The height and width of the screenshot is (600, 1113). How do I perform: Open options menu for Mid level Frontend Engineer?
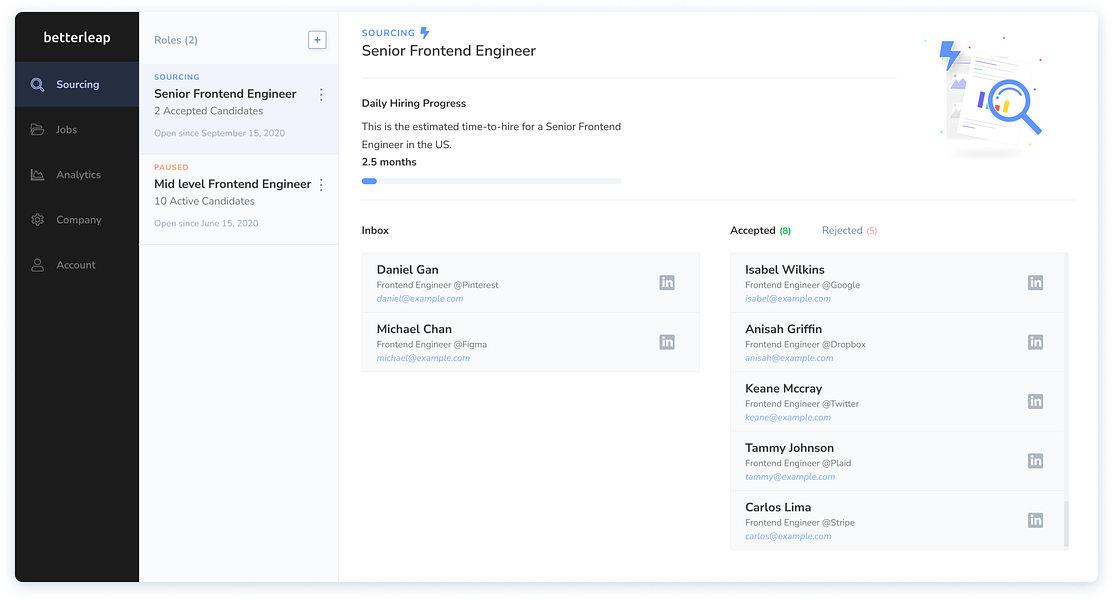pyautogui.click(x=321, y=185)
